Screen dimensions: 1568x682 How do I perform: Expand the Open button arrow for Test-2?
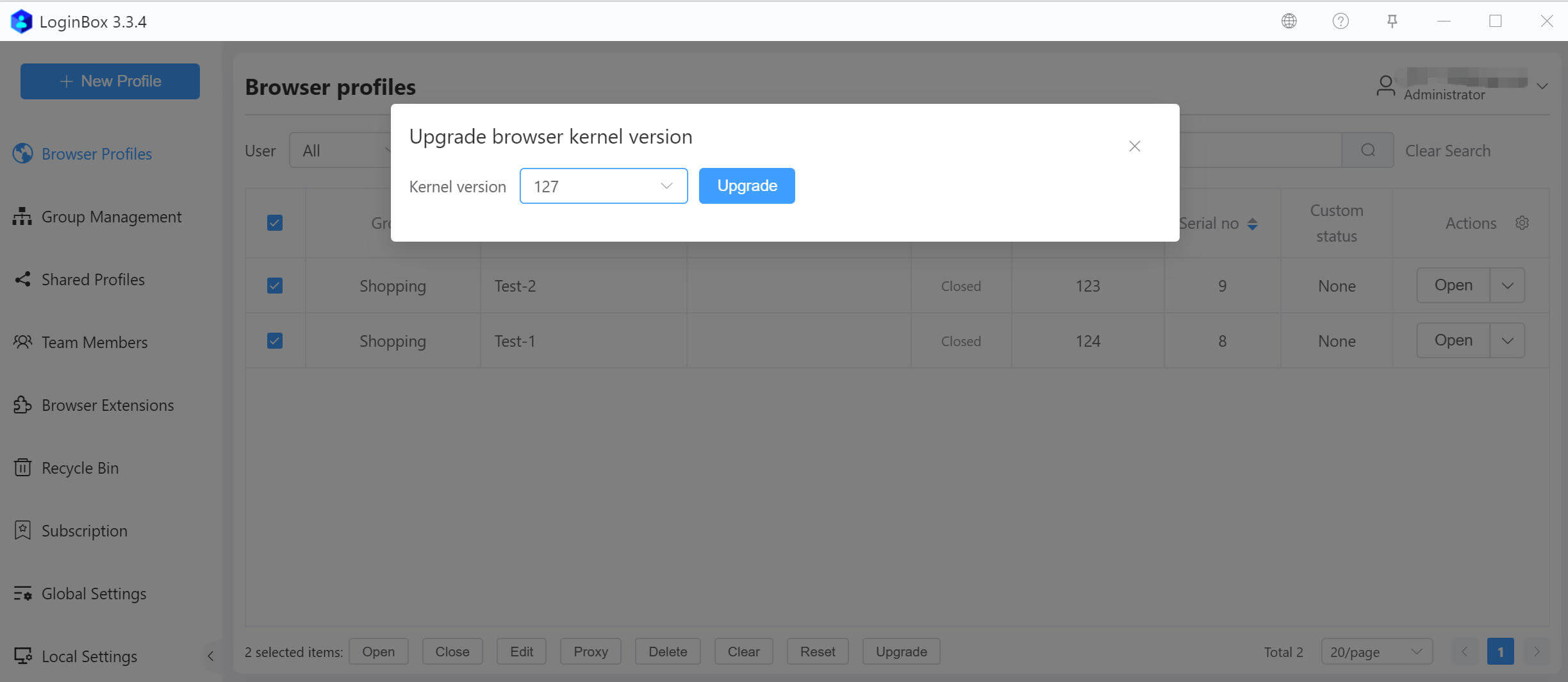click(1507, 285)
